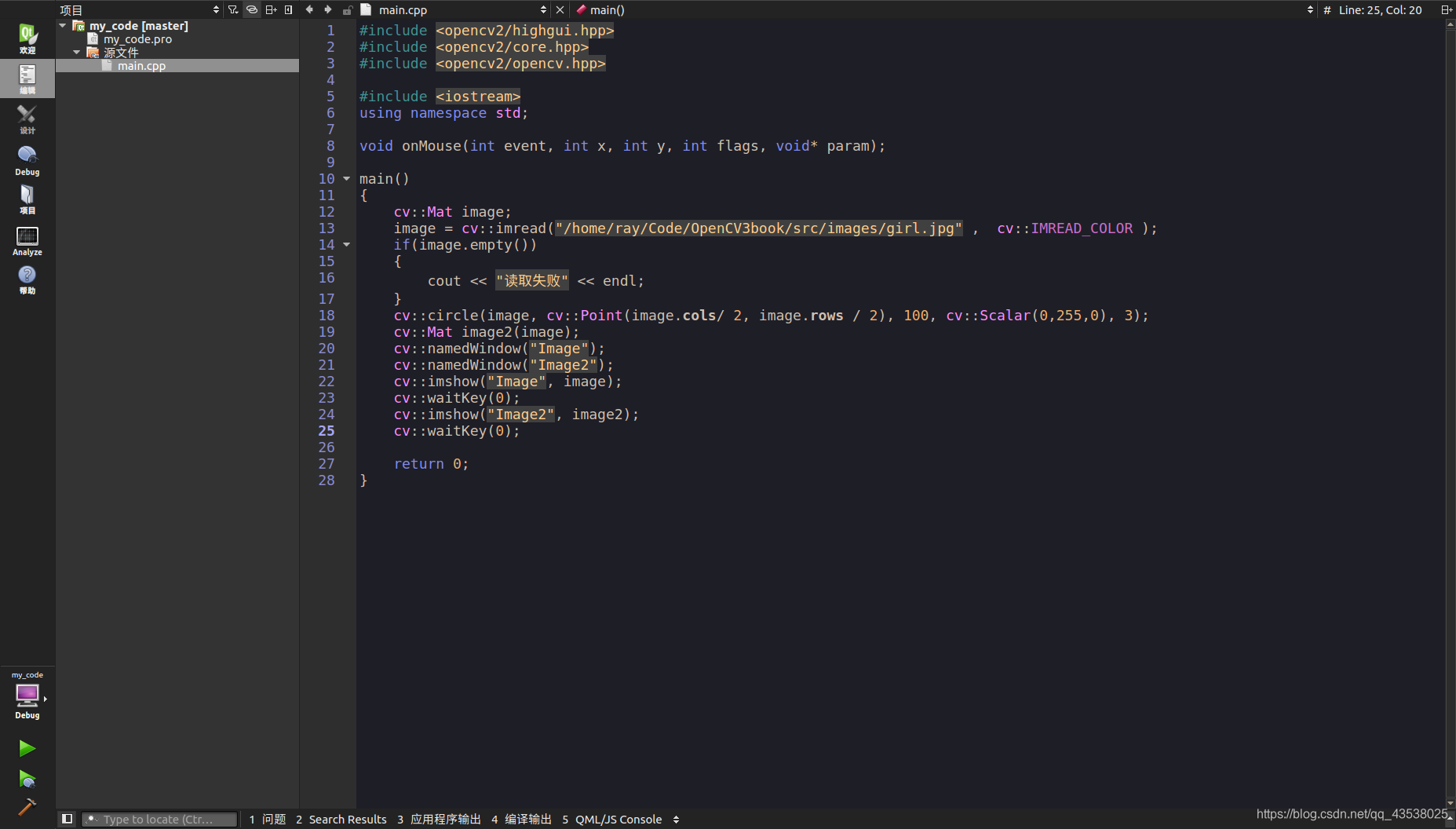Open the 项目 view selector dropdown
The width and height of the screenshot is (1456, 829).
click(x=140, y=9)
